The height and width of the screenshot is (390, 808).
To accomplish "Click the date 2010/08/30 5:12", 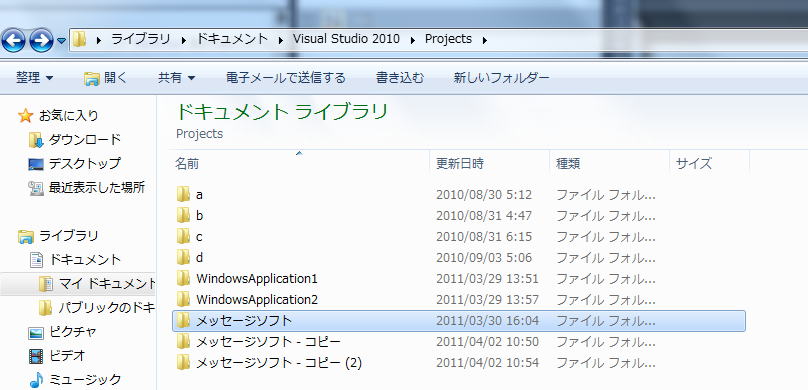I will [484, 195].
